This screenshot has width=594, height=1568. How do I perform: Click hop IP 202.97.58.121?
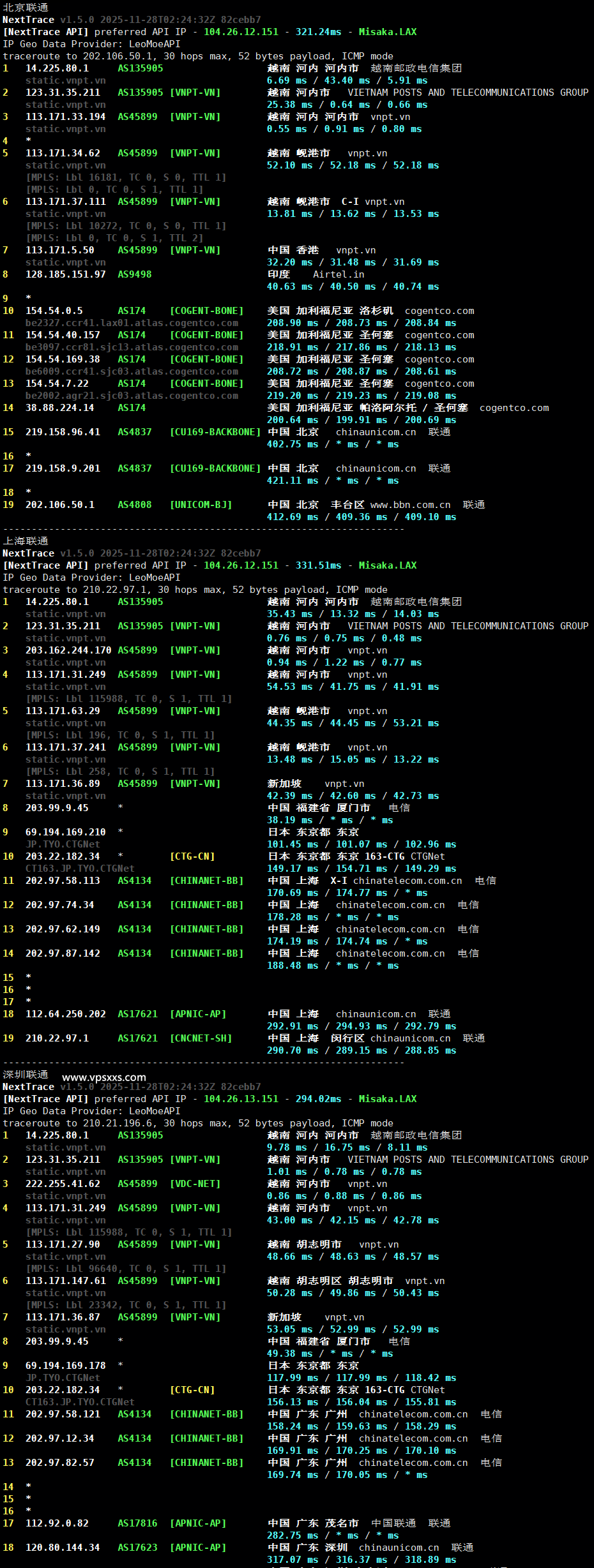pos(63,1414)
